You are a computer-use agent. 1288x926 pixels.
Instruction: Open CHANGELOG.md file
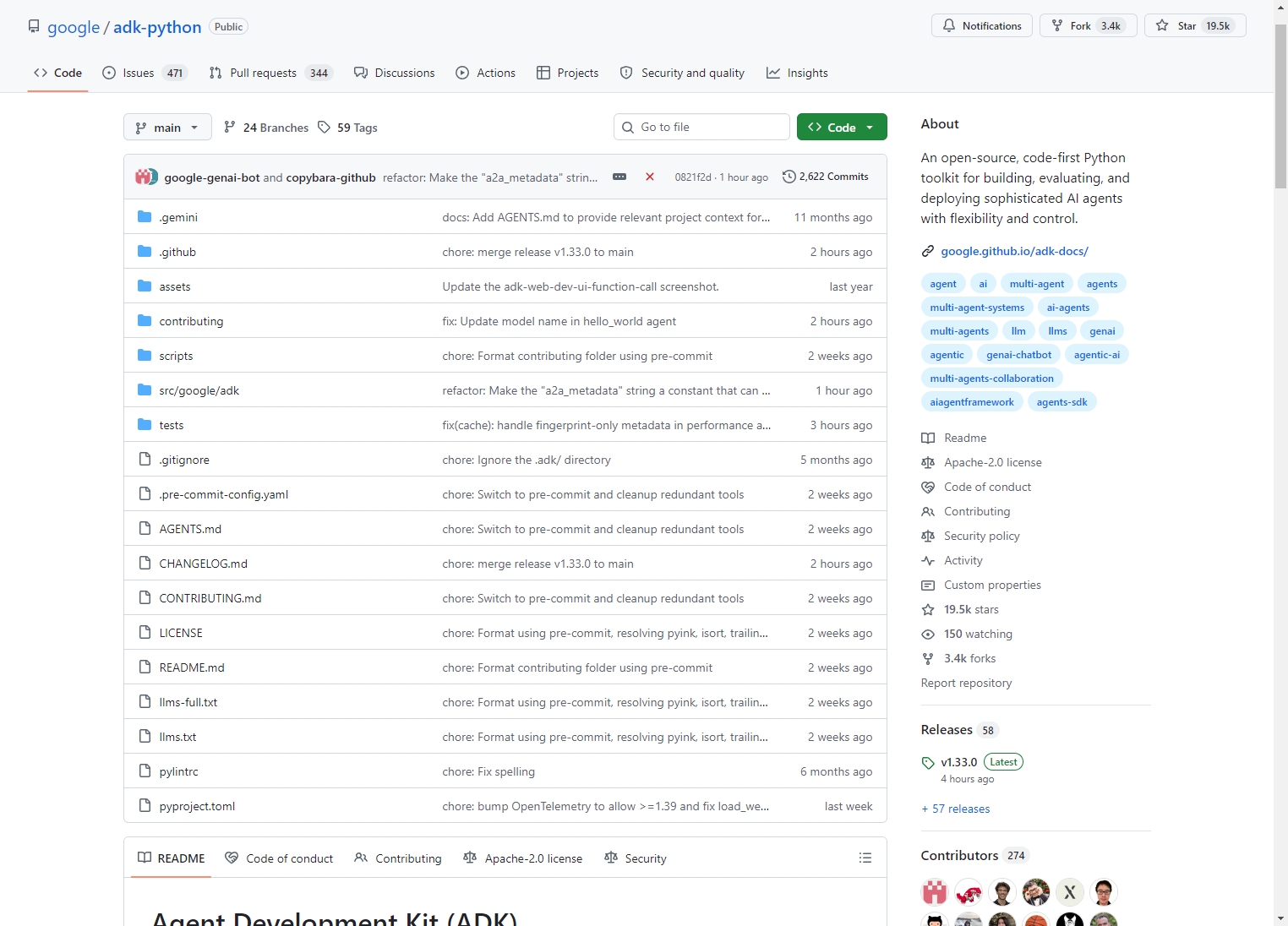click(x=204, y=564)
